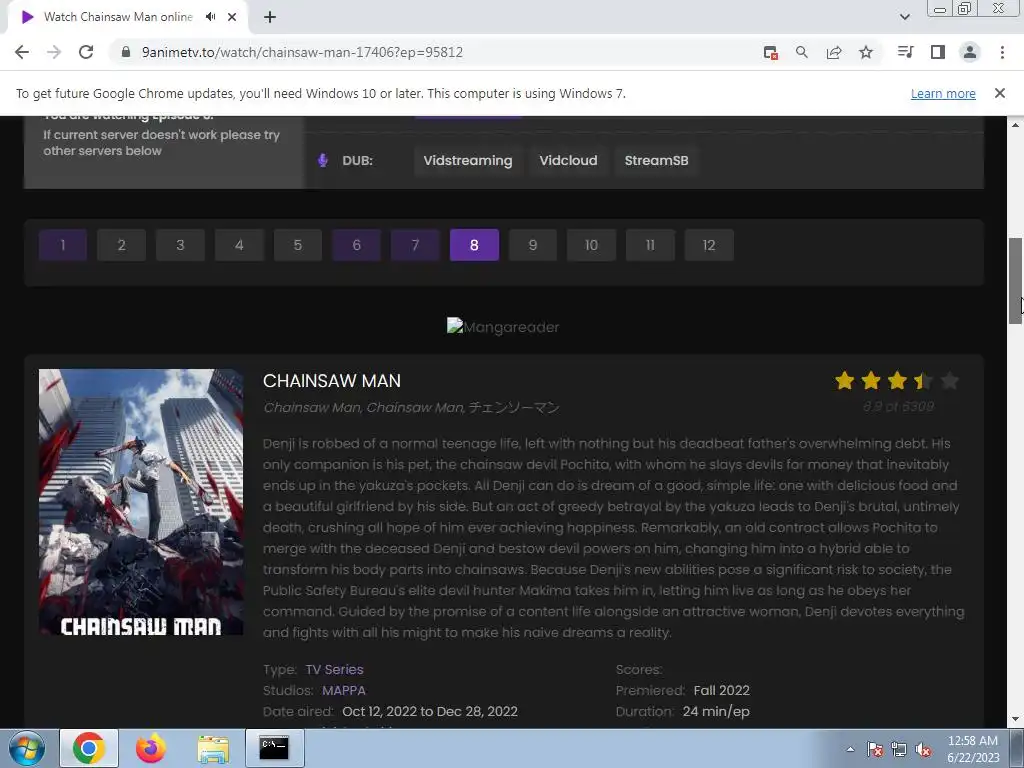
Task: Bookmark this page with the star icon
Action: coord(866,52)
